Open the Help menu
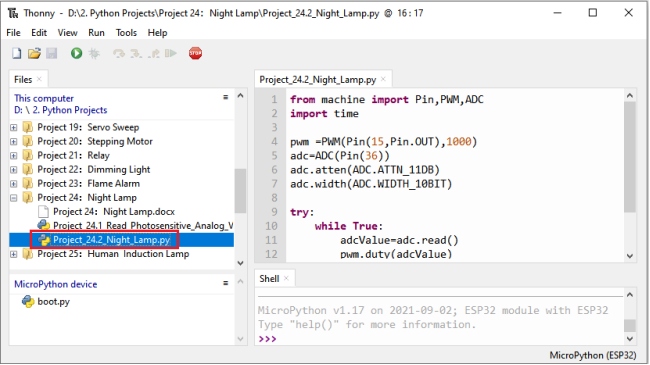This screenshot has width=650, height=365. [158, 33]
